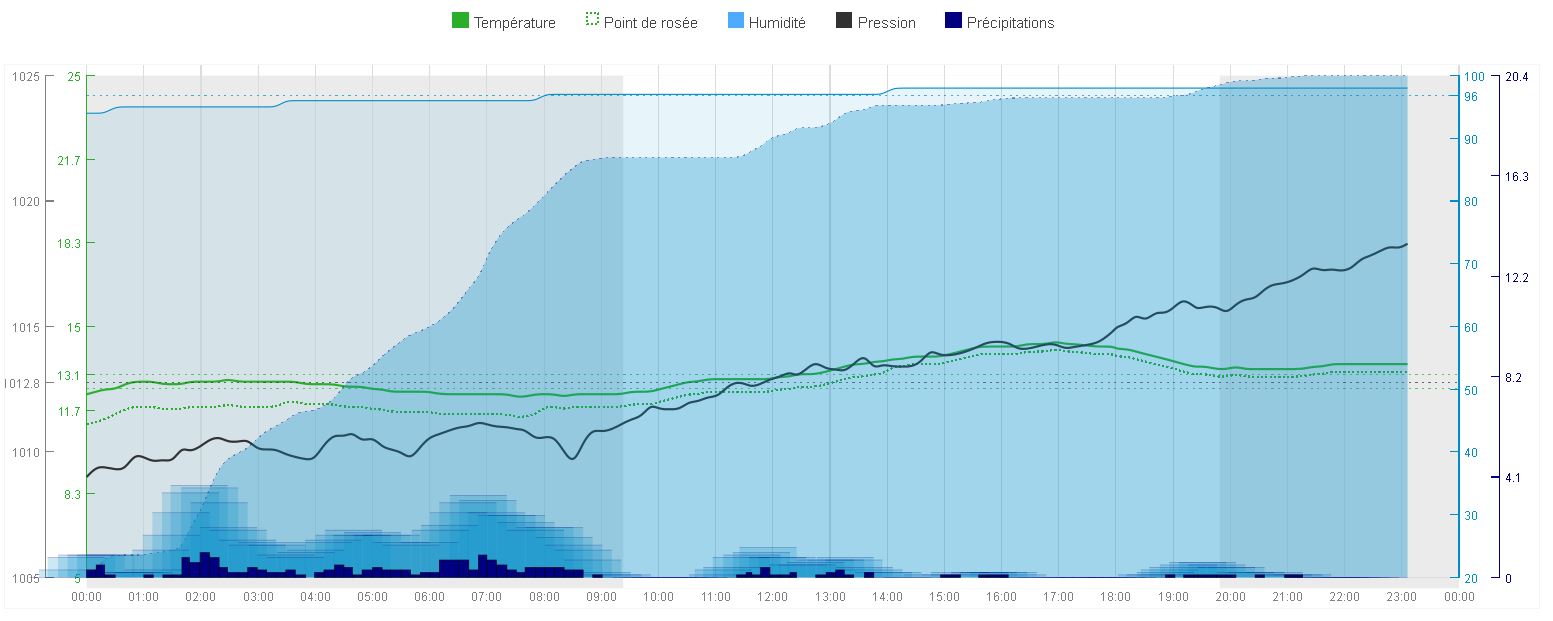
Task: Click the navy Précipitations legend swatch
Action: tap(953, 22)
